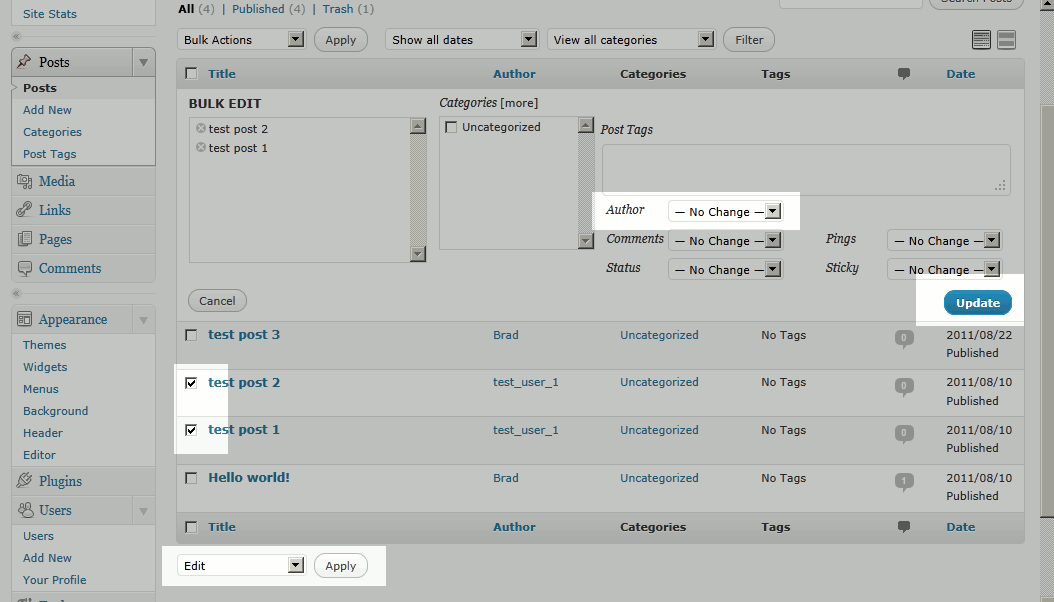Screen dimensions: 1054x602
Task: Click the Plugins icon in sidebar
Action: (x=24, y=481)
